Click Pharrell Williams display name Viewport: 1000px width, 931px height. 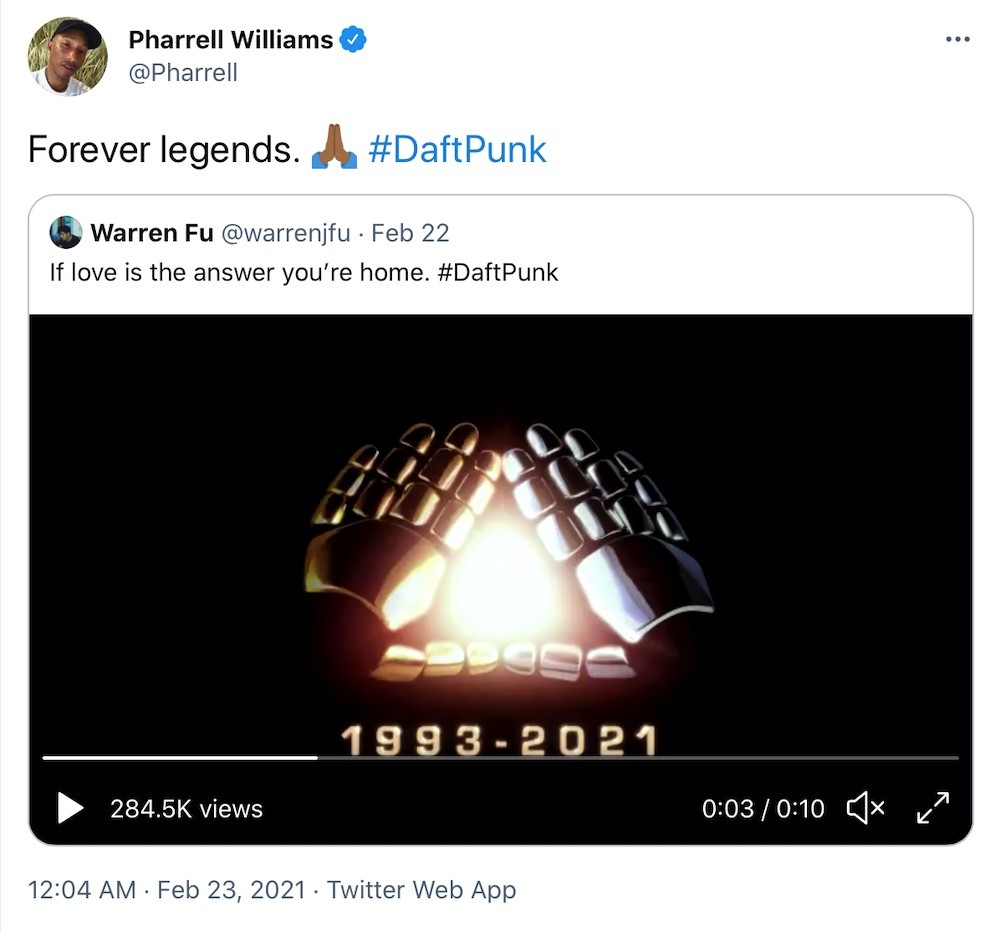tap(231, 40)
